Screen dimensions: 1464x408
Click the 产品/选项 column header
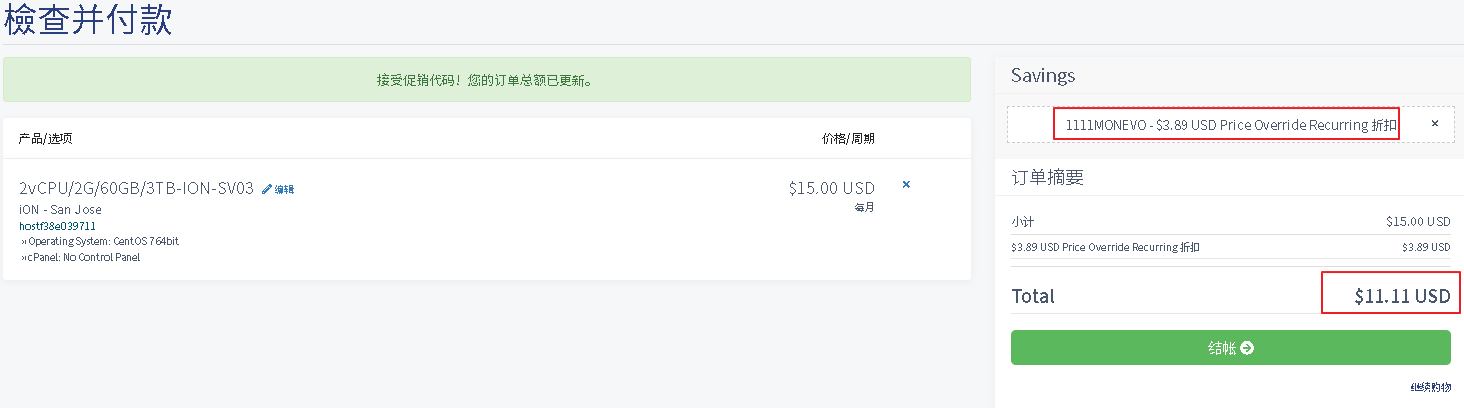45,138
